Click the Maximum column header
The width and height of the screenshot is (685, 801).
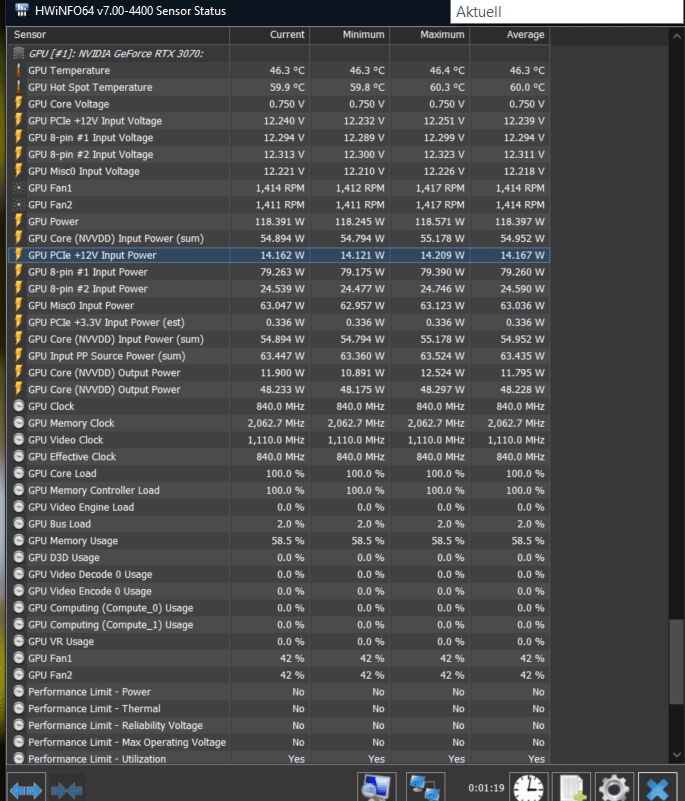click(x=430, y=35)
